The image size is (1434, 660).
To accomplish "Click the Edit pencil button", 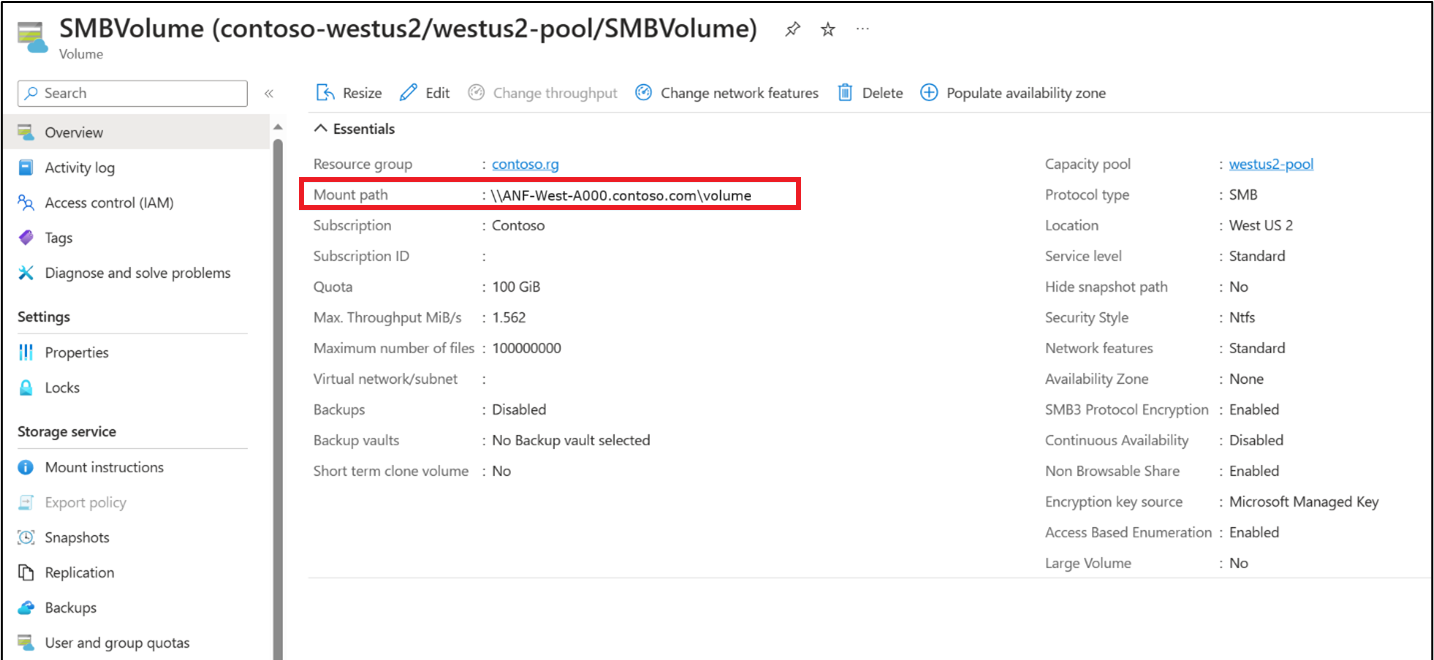I will tap(425, 93).
